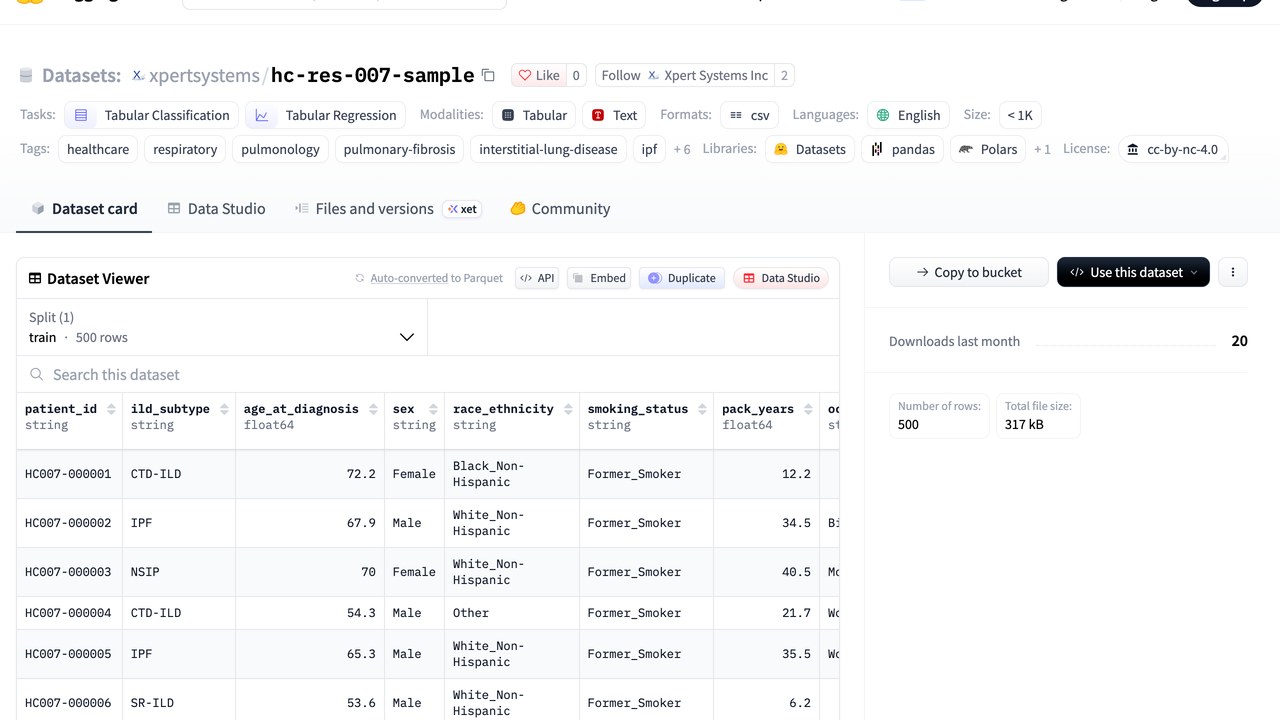Click the interstitial-lung-disease tag

[x=548, y=149]
